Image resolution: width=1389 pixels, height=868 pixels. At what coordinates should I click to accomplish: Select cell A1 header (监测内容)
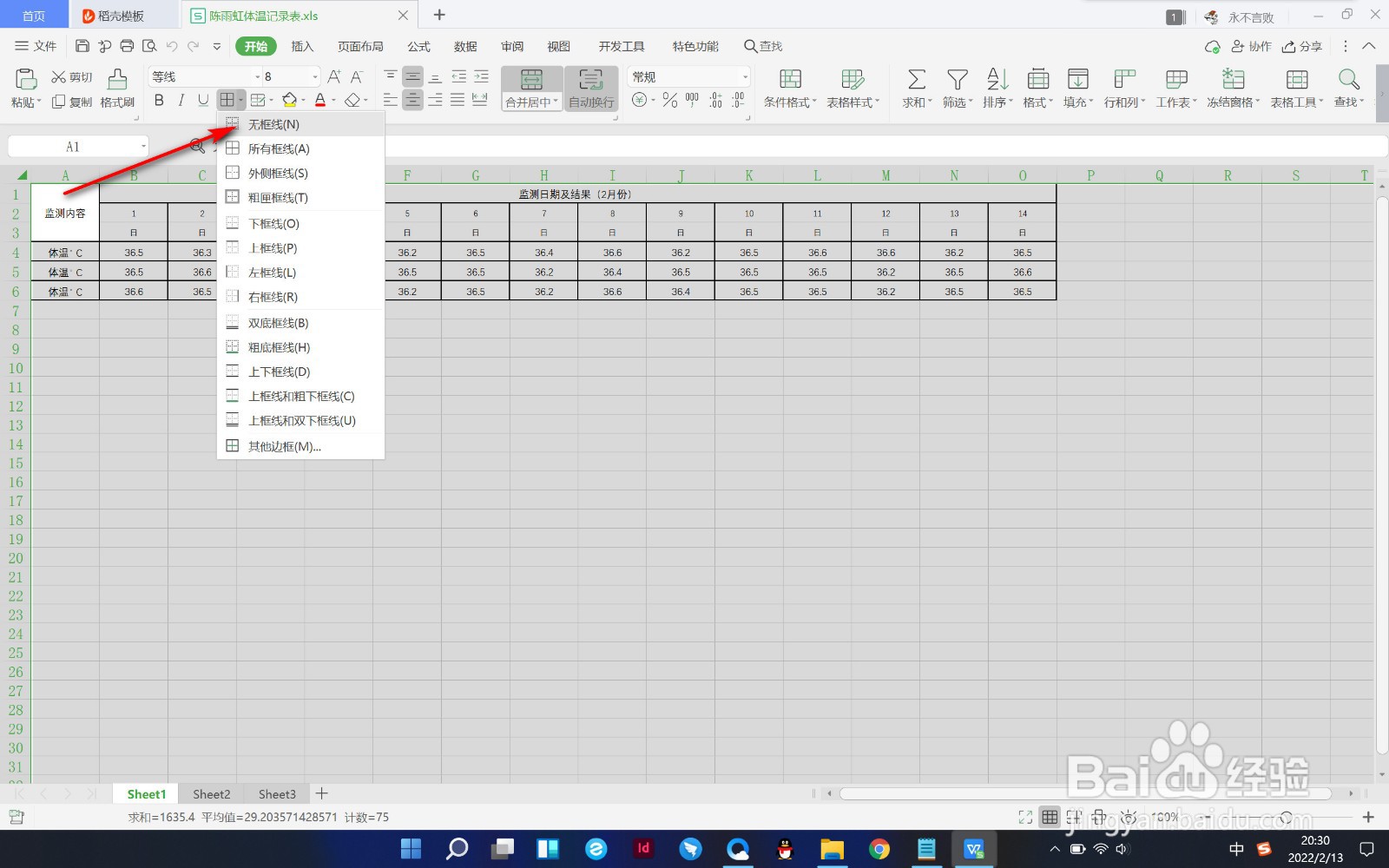[x=65, y=213]
